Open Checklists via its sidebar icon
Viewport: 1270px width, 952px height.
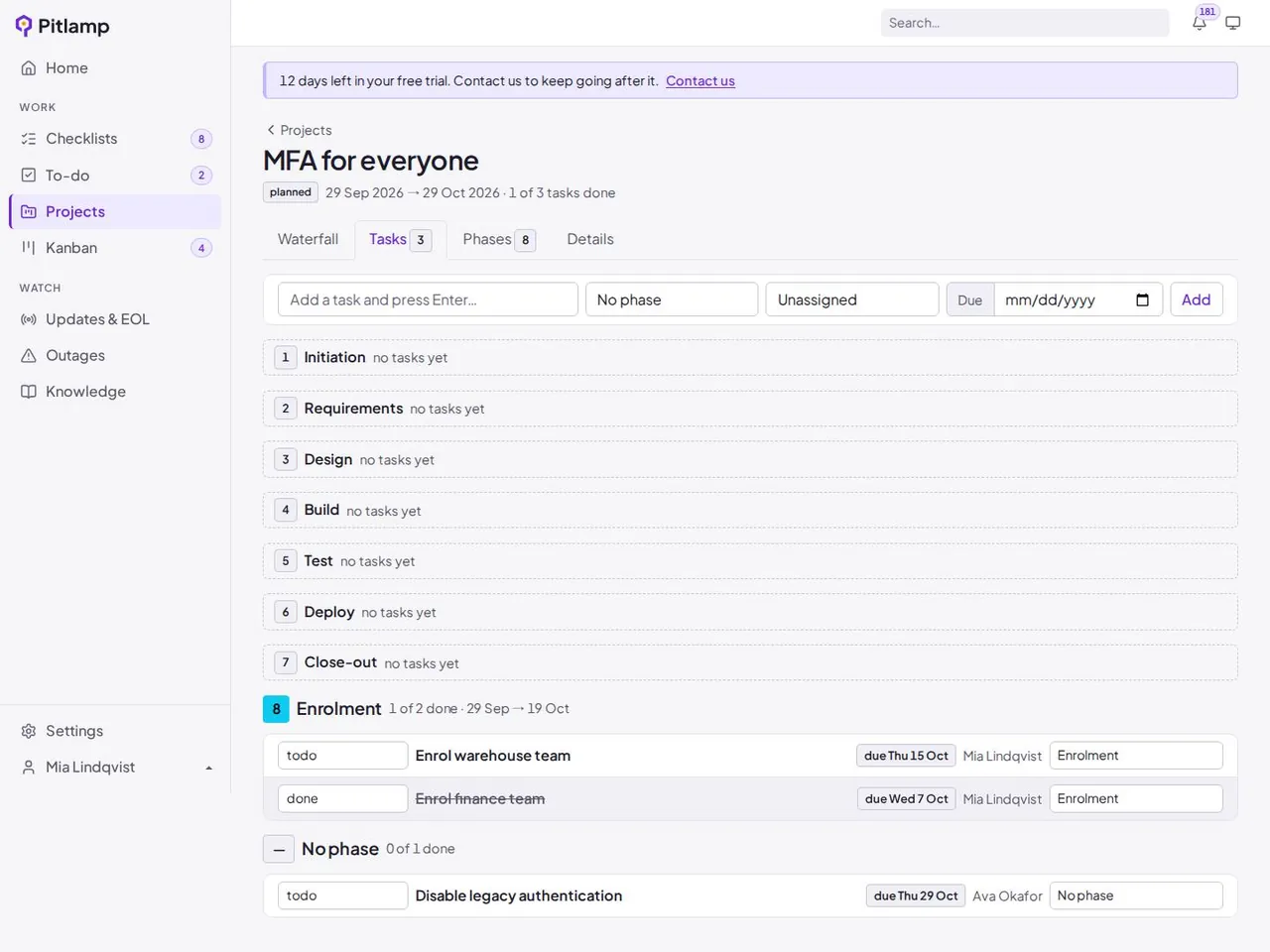[29, 139]
